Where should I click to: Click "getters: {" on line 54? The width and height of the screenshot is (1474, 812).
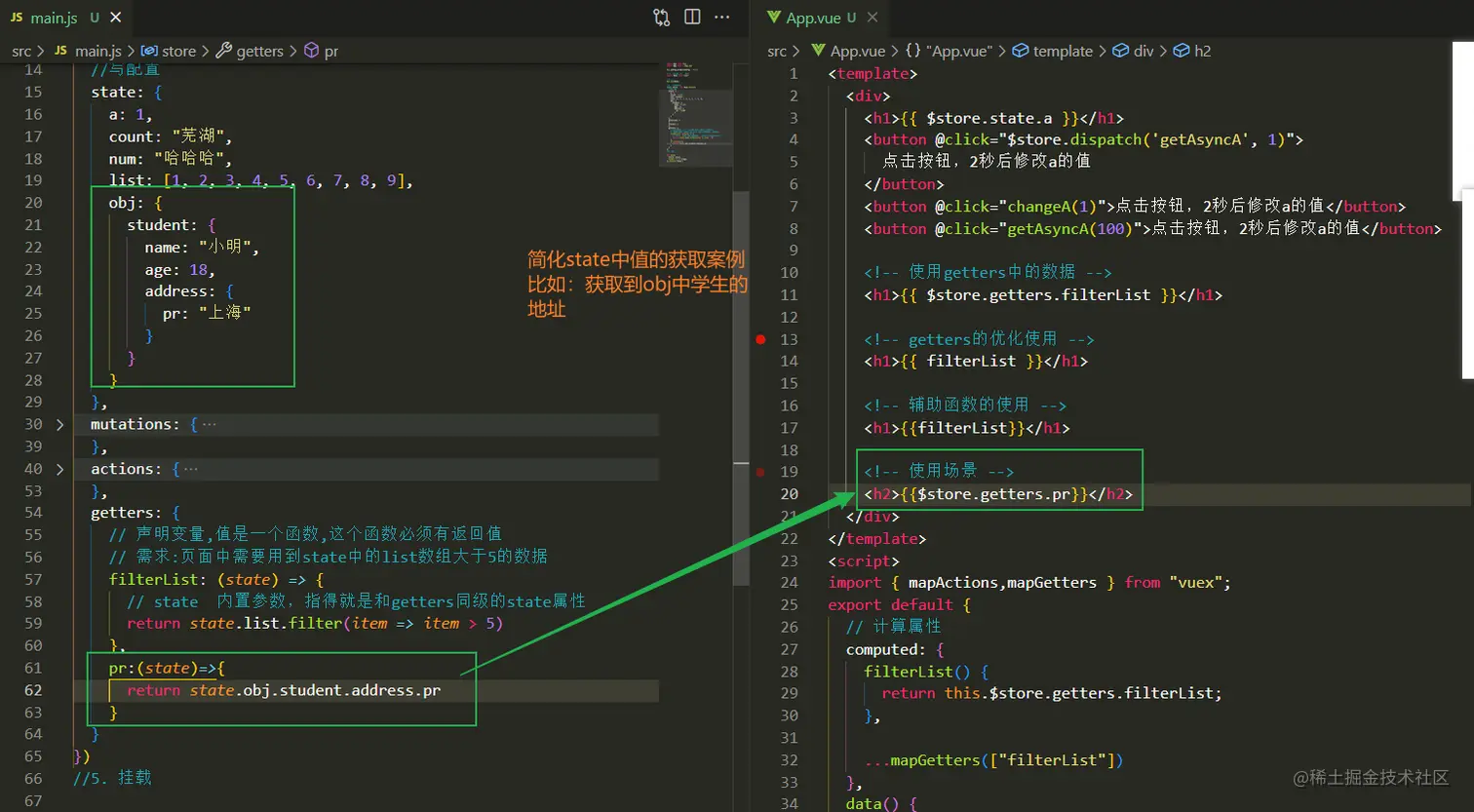pyautogui.click(x=135, y=513)
